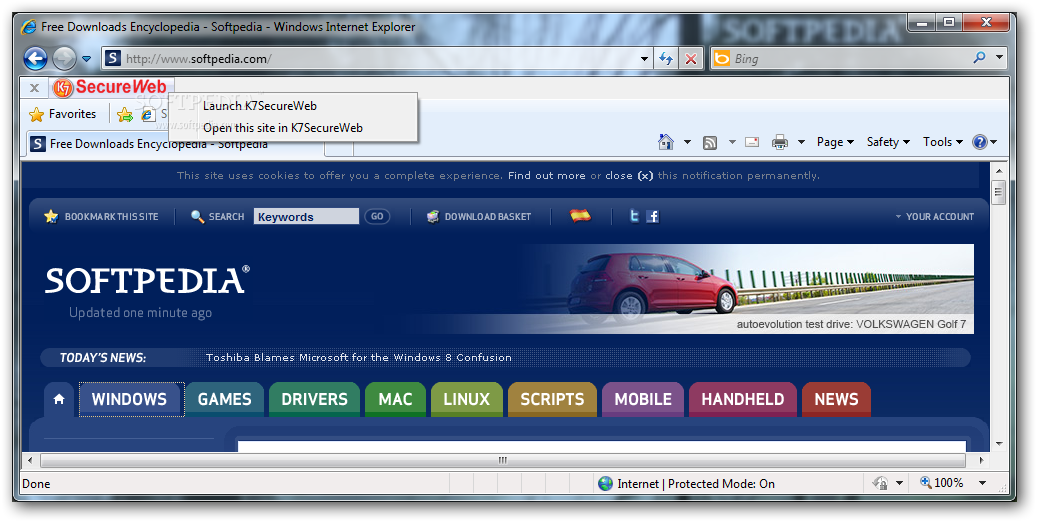Click the horizontal scrollbar thumb
Screen dimensions: 1037x522
[503, 460]
